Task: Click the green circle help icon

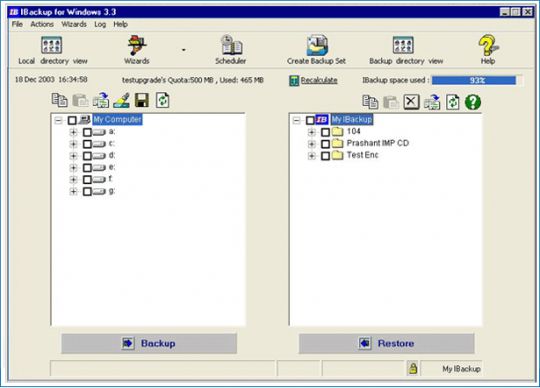Action: [x=473, y=102]
